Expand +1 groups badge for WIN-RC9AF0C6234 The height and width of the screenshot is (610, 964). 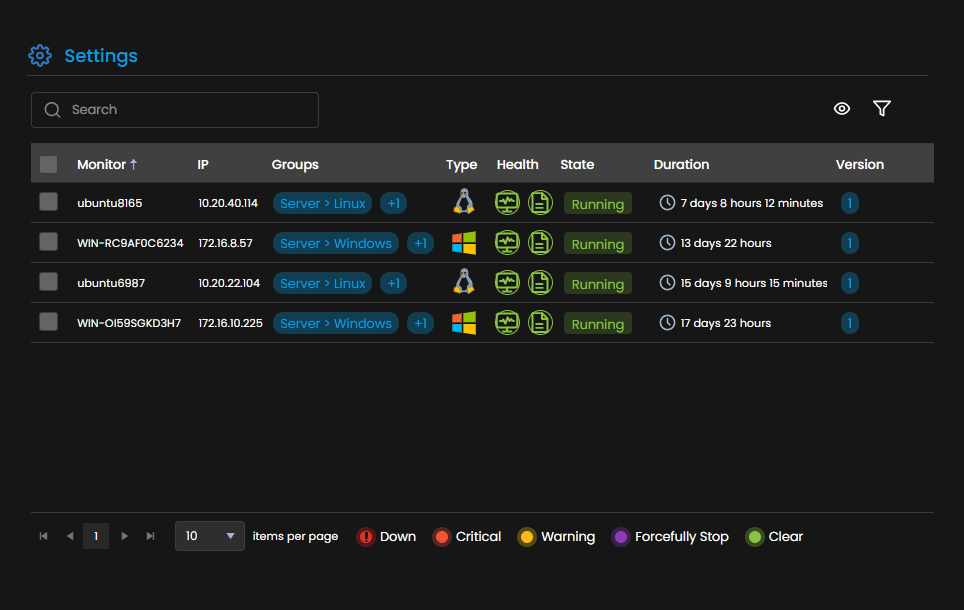[421, 243]
